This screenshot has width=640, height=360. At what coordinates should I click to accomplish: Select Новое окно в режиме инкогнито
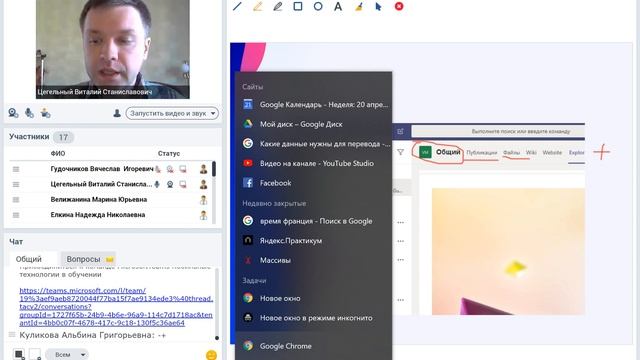314,318
